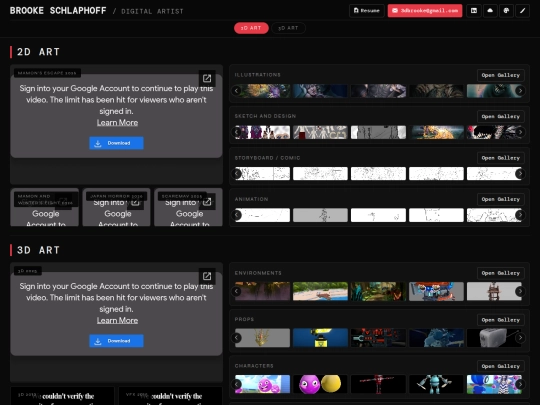Show next Illustrations thumbnails with right arrow
Screen dimensions: 540x405
coord(520,91)
